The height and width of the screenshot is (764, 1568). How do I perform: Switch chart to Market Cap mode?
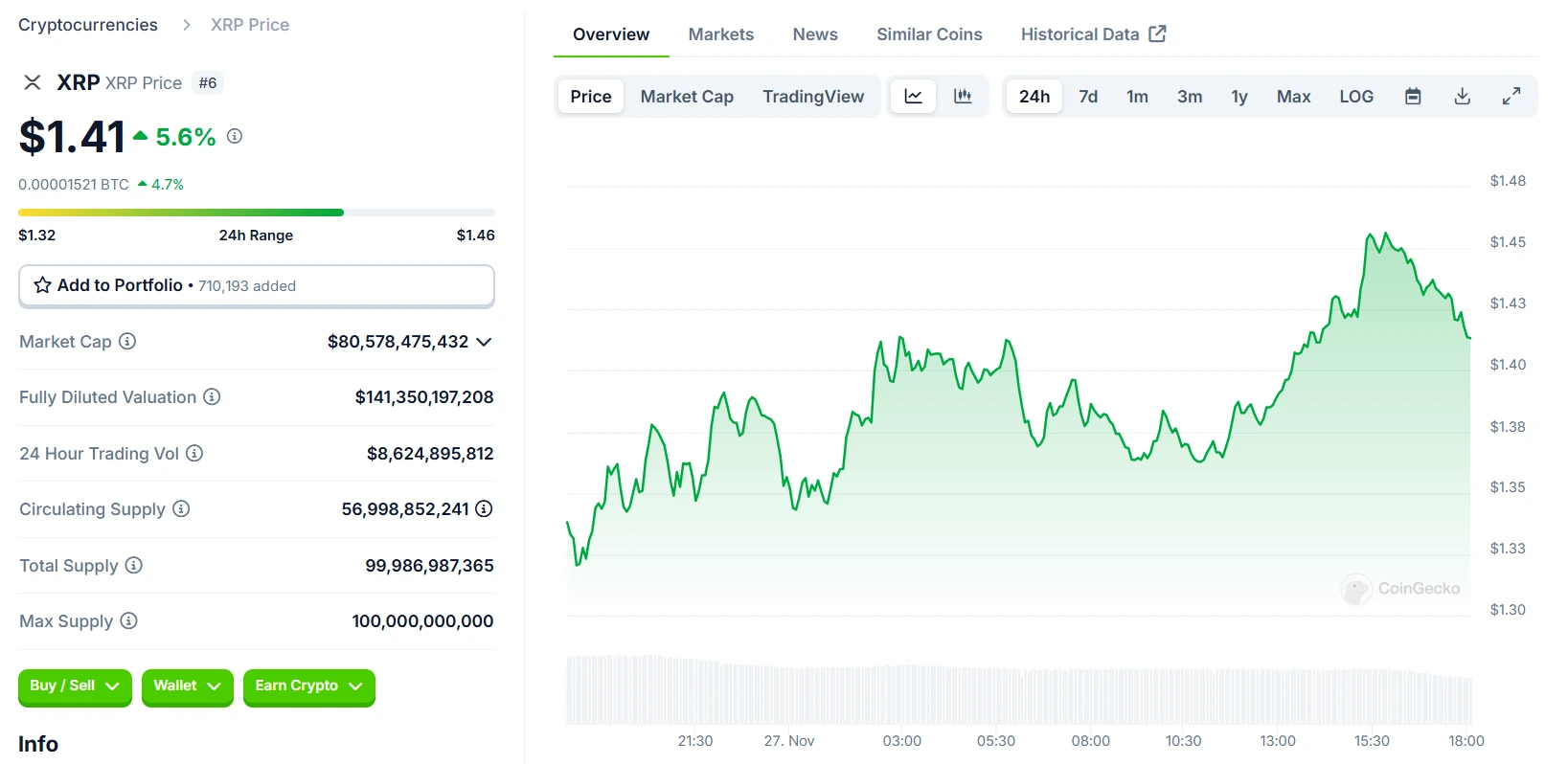[687, 96]
